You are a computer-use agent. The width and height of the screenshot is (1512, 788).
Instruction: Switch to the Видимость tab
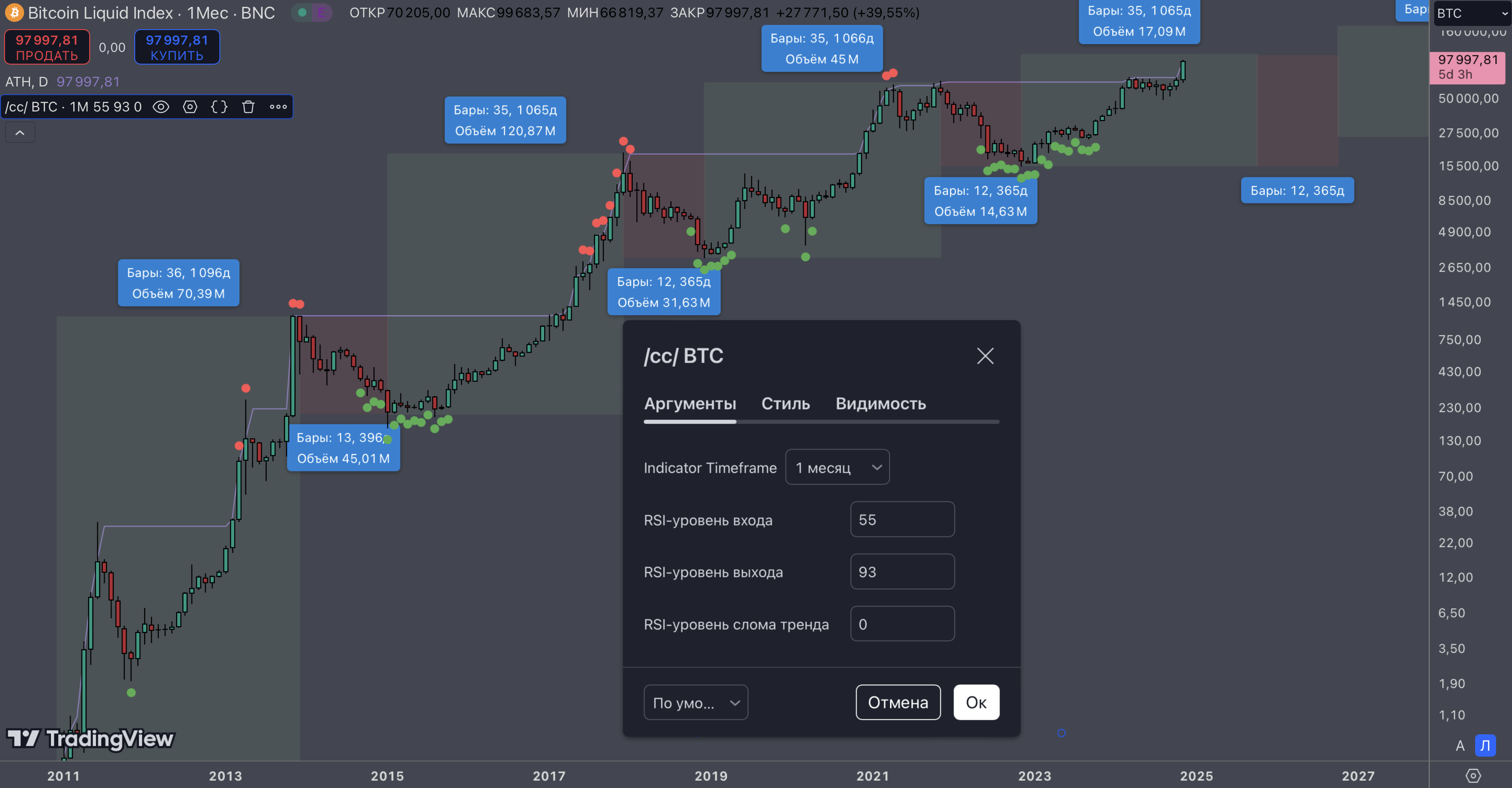click(x=880, y=404)
